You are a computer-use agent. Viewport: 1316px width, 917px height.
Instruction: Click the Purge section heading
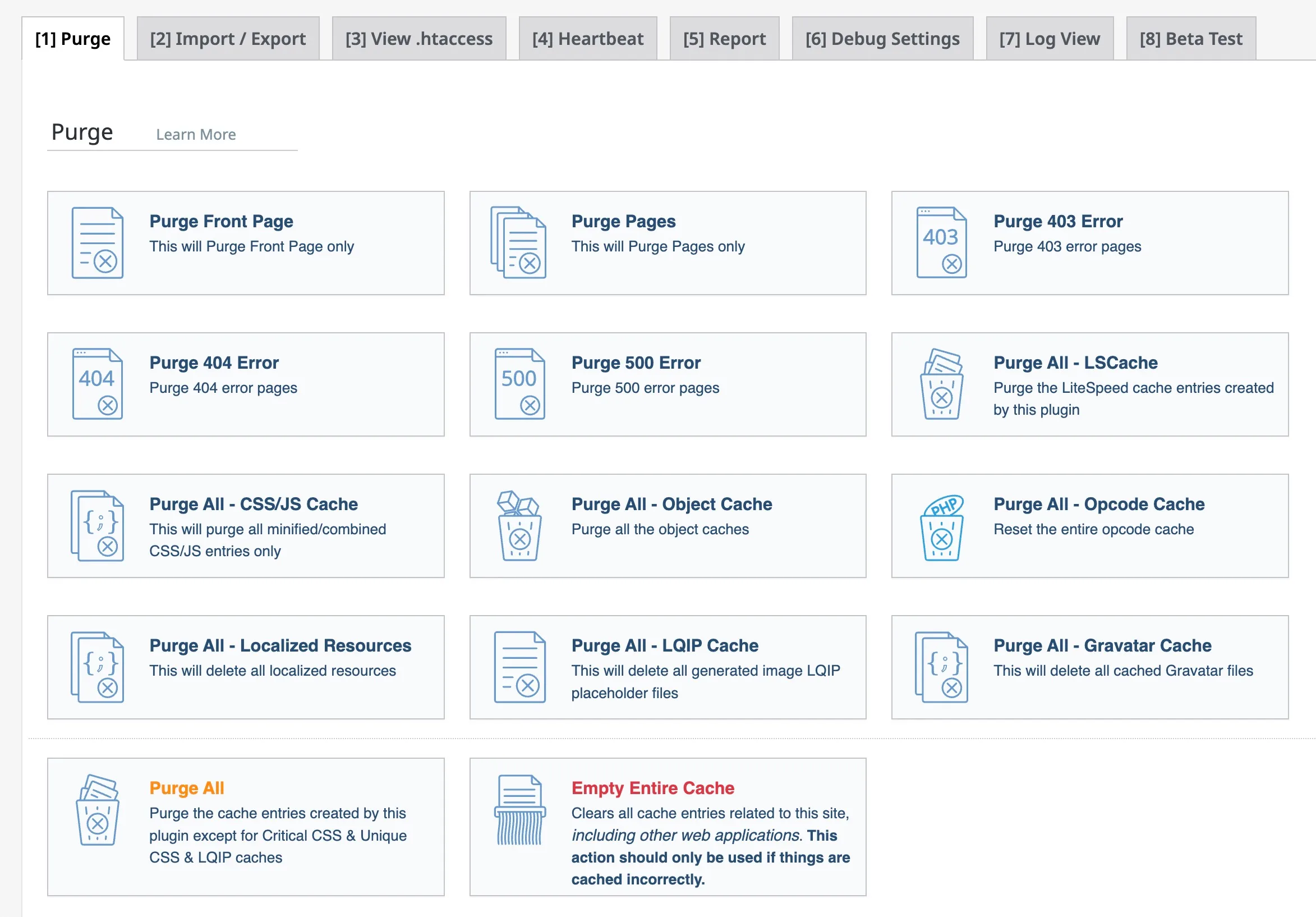pyautogui.click(x=82, y=132)
